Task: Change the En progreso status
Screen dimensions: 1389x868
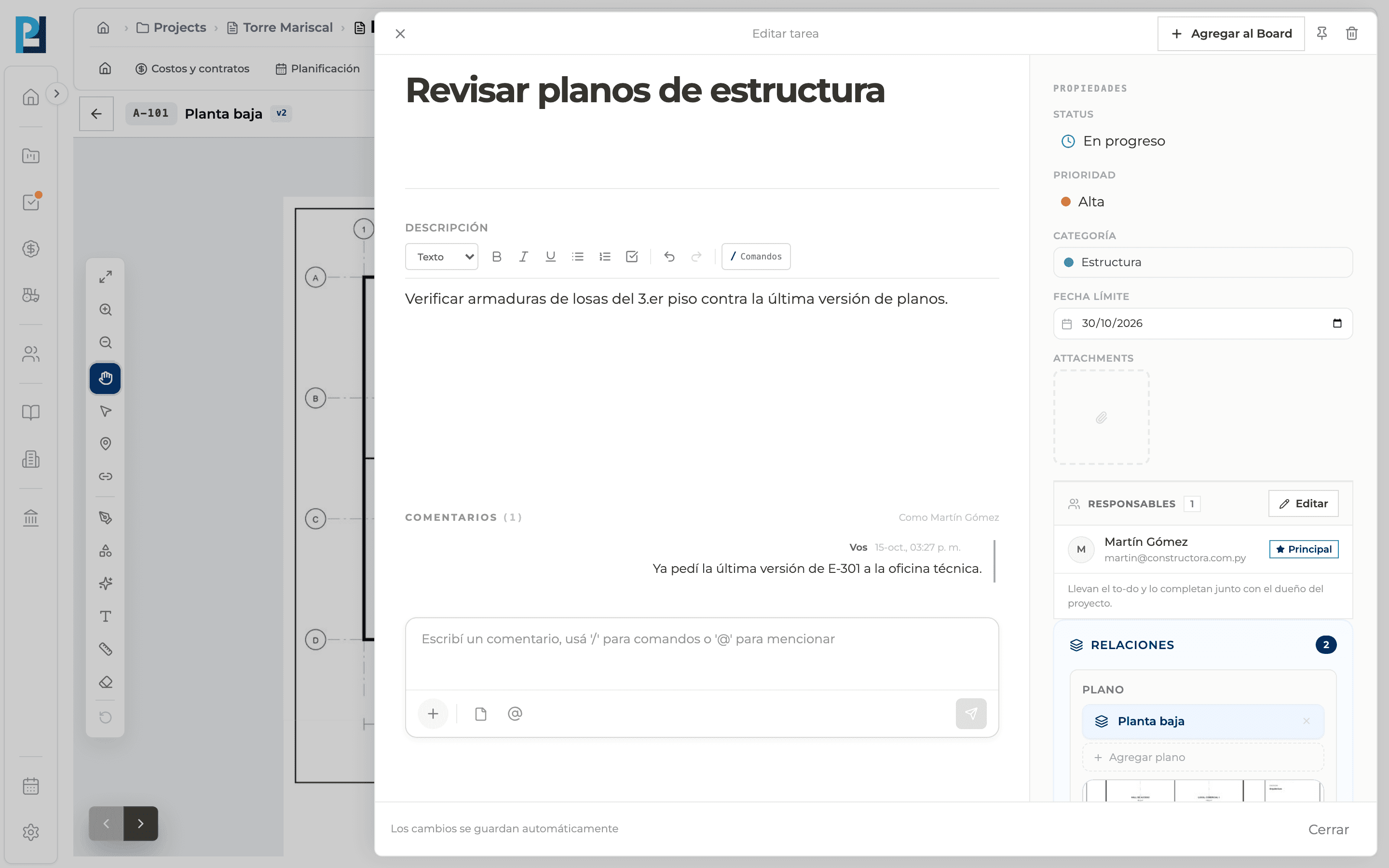Action: click(x=1113, y=141)
